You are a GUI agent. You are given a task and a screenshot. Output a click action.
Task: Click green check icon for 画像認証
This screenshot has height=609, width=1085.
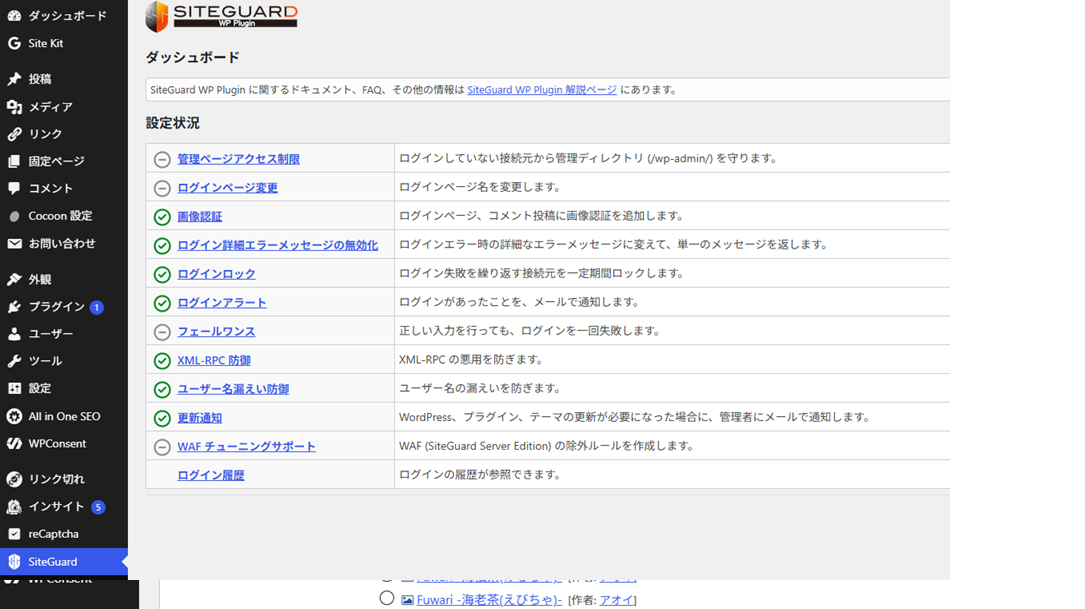162,217
